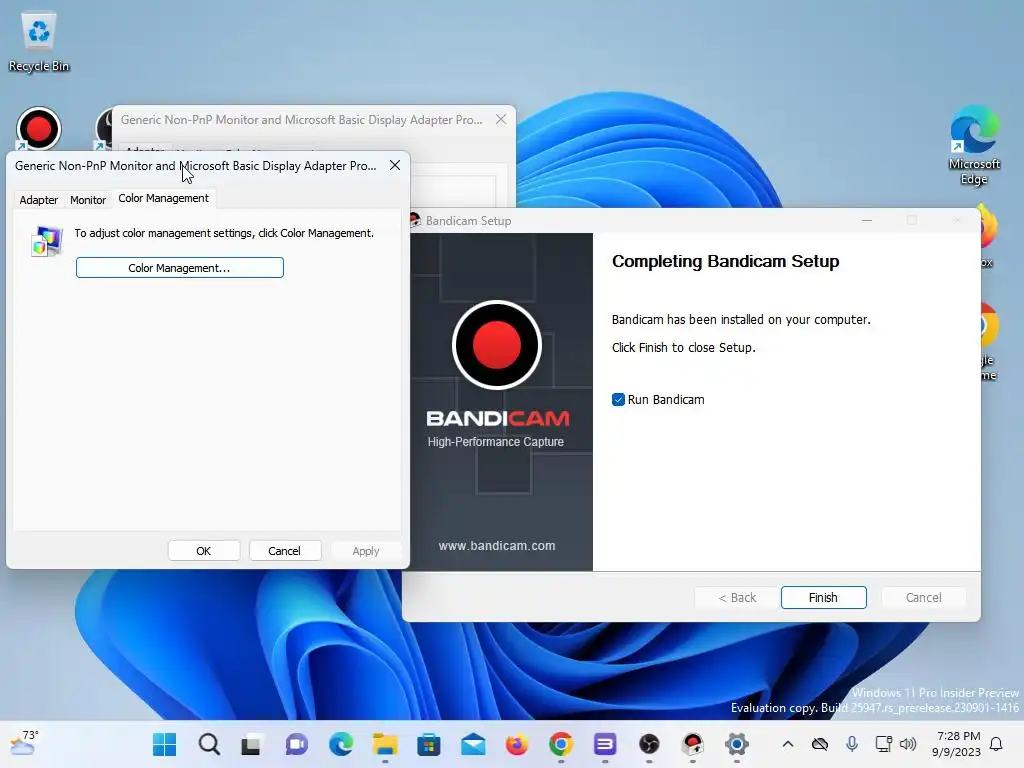Open the Bandicam desktop shortcut icon
The width and height of the screenshot is (1024, 768).
[39, 129]
